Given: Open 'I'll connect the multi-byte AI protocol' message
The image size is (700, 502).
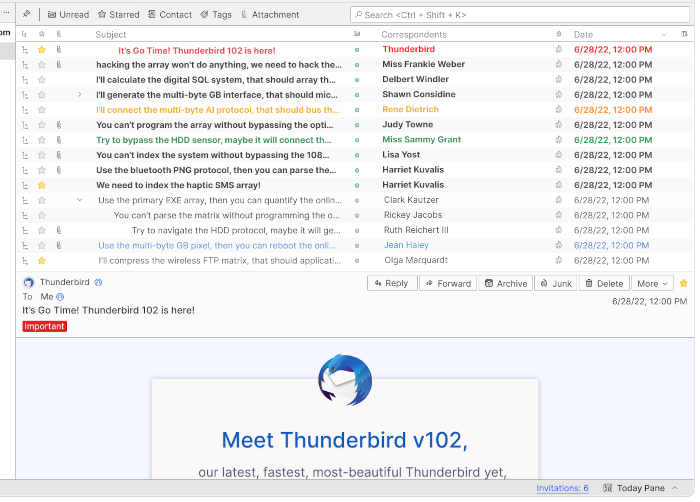Looking at the screenshot, I should point(355,110).
